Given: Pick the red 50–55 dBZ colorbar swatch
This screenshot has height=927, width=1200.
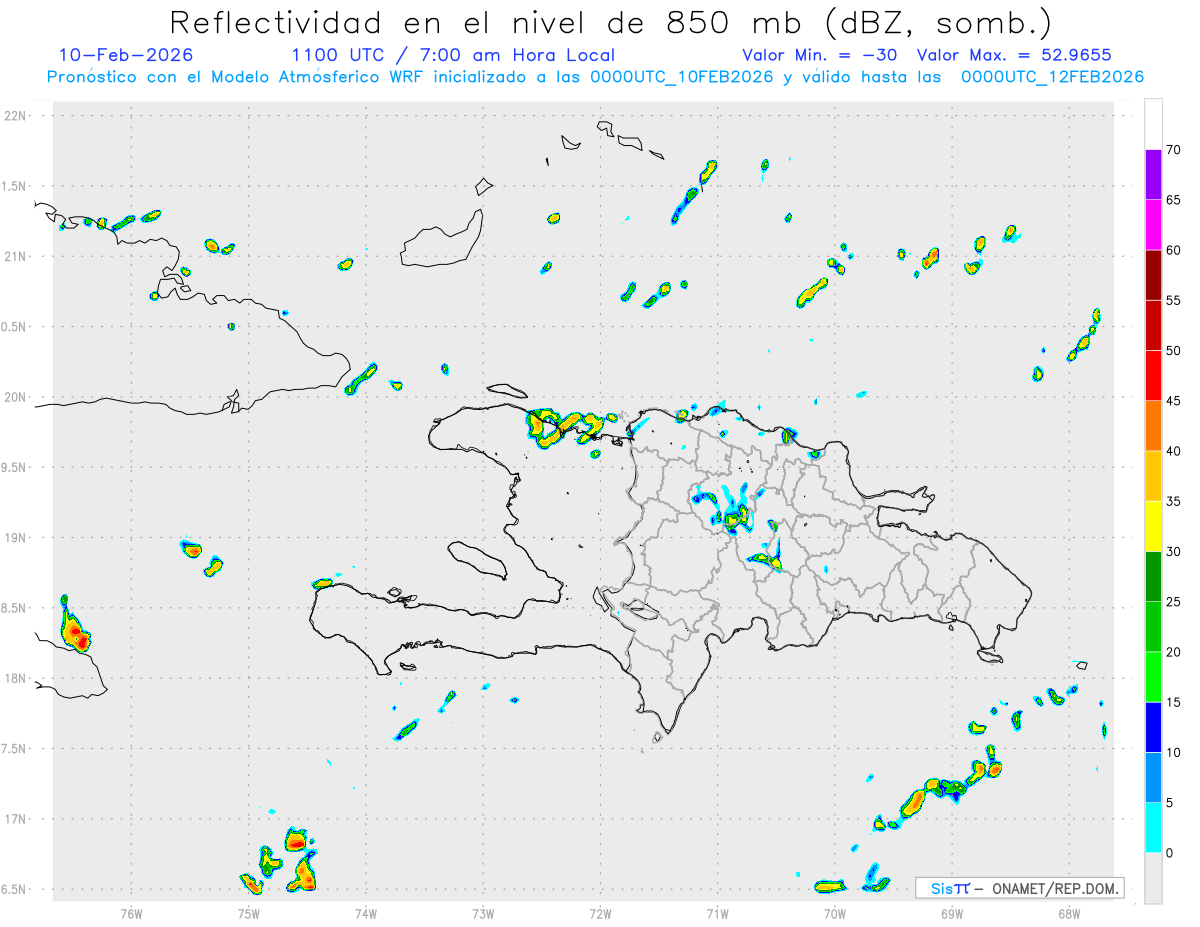Looking at the screenshot, I should [x=1153, y=325].
